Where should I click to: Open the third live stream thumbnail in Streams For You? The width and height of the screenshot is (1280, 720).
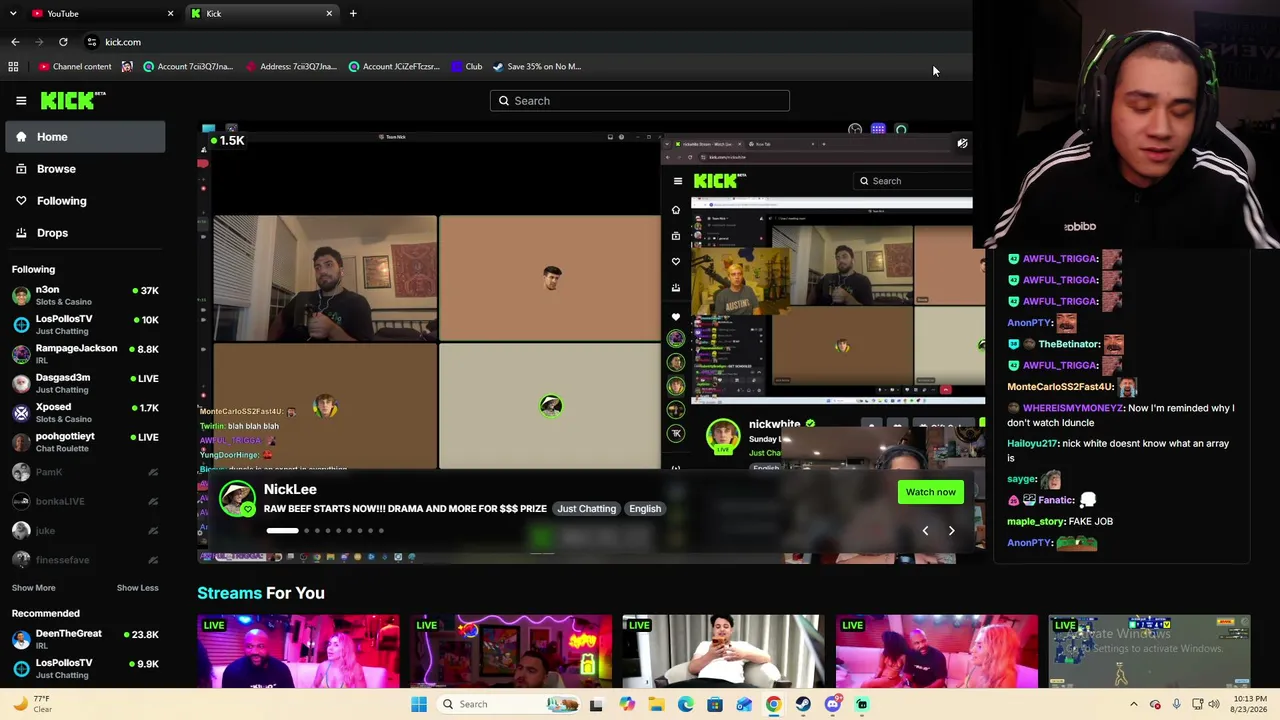point(724,652)
